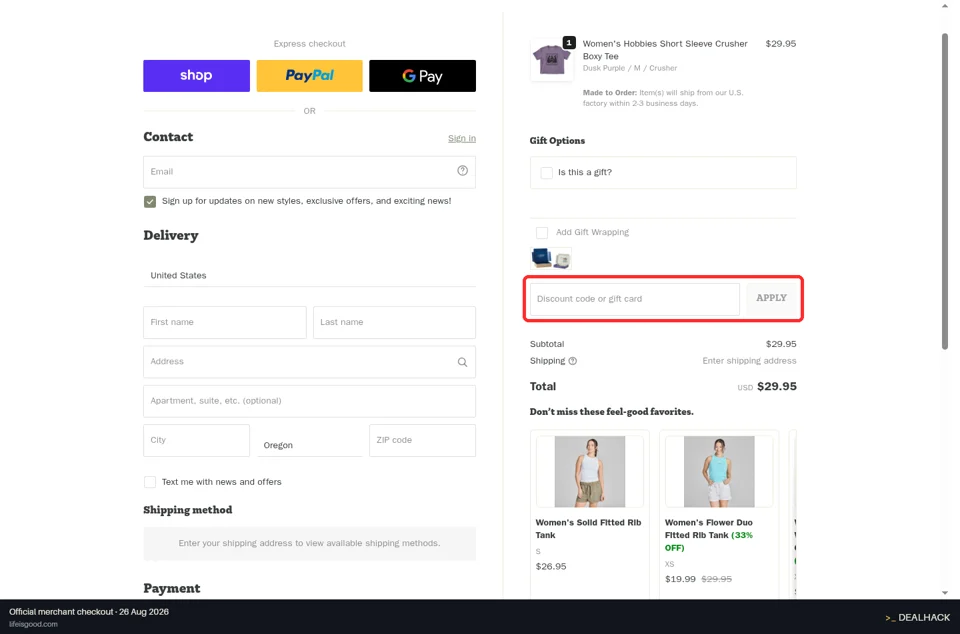960x634 pixels.
Task: Open the Sign in link
Action: [x=462, y=138]
